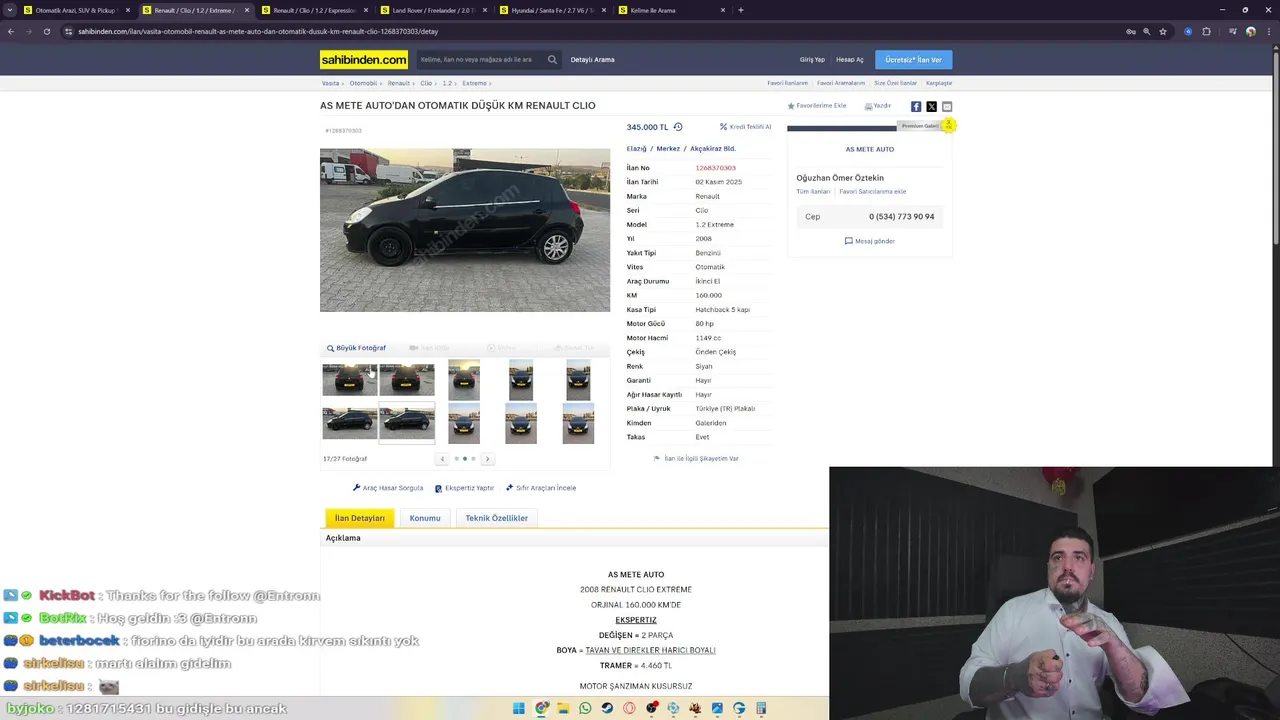1280x720 pixels.
Task: Click AS METE AUTO store name
Action: coord(870,149)
